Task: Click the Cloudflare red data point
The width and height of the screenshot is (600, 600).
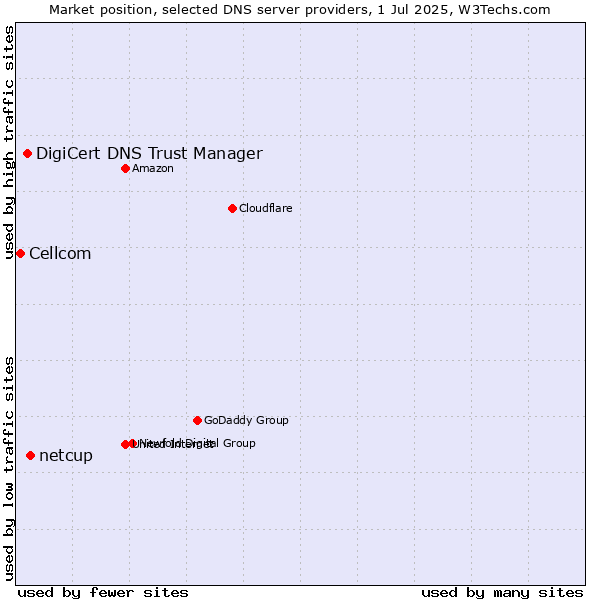Action: tap(232, 209)
